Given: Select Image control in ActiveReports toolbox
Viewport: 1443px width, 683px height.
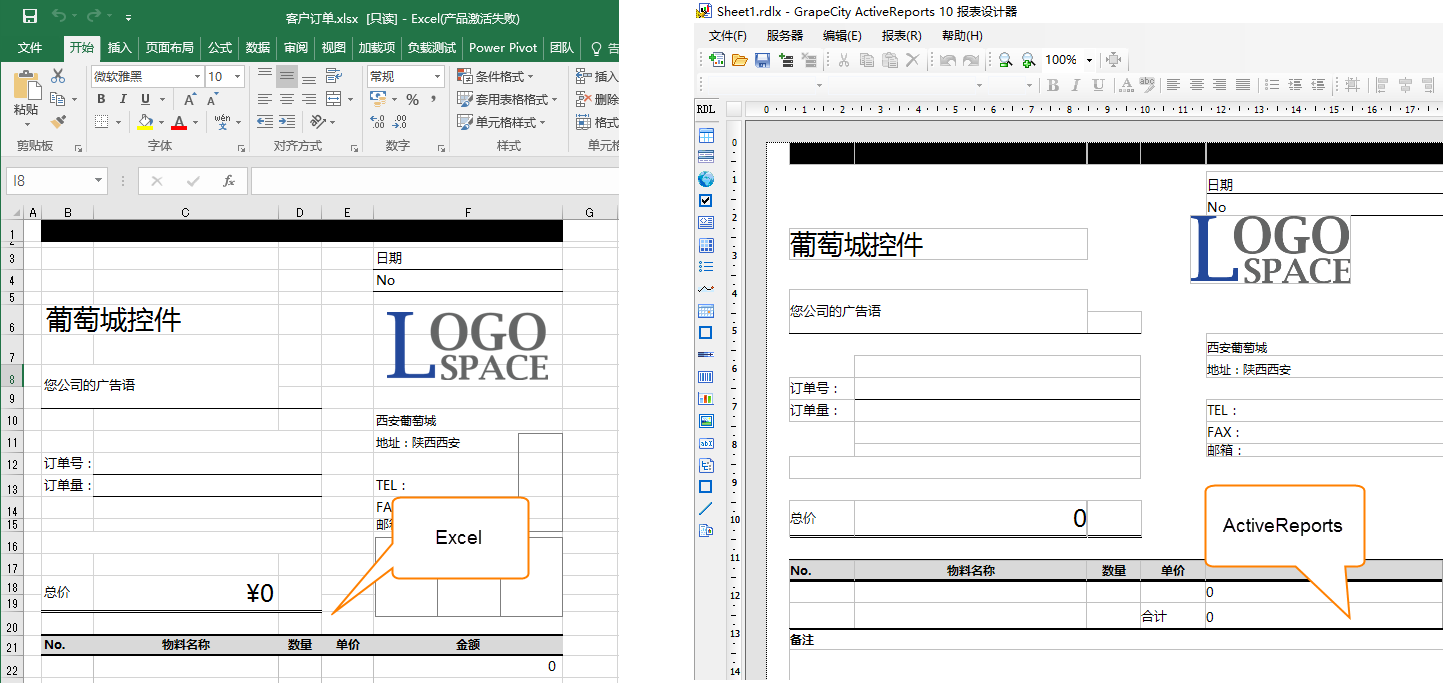Looking at the screenshot, I should click(706, 421).
